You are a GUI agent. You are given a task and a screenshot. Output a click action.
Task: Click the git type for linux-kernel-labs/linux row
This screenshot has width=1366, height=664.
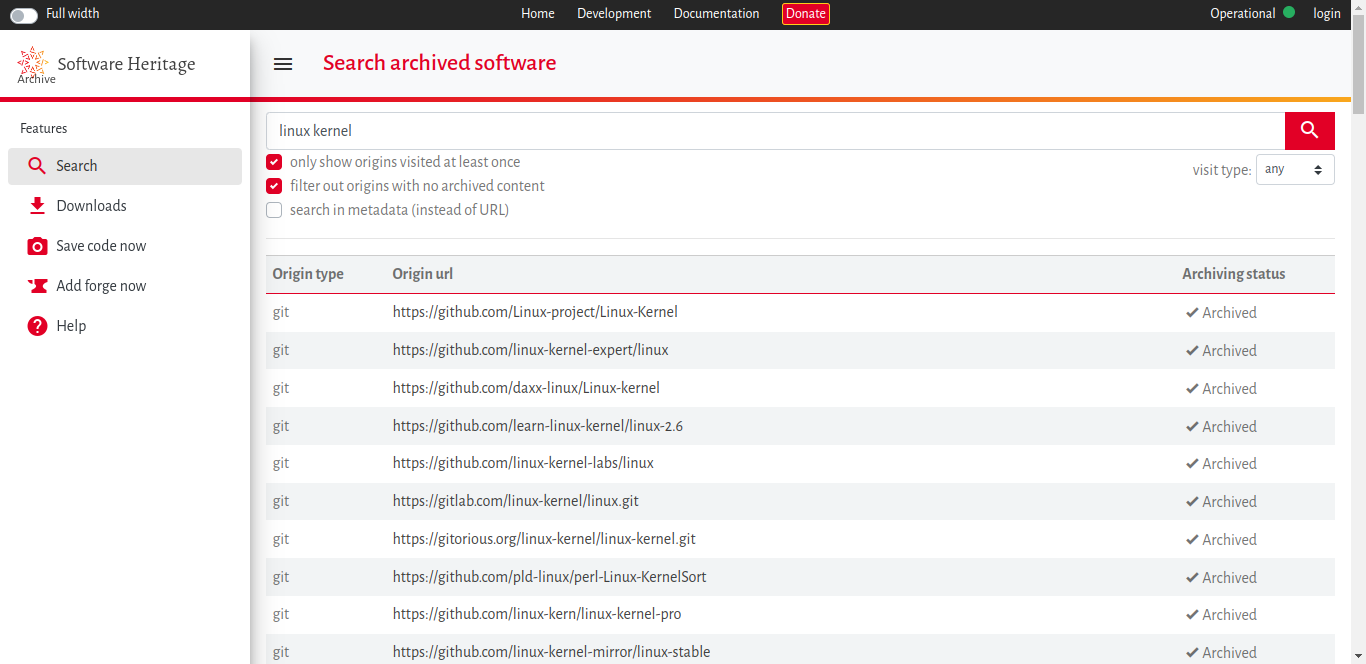point(281,463)
